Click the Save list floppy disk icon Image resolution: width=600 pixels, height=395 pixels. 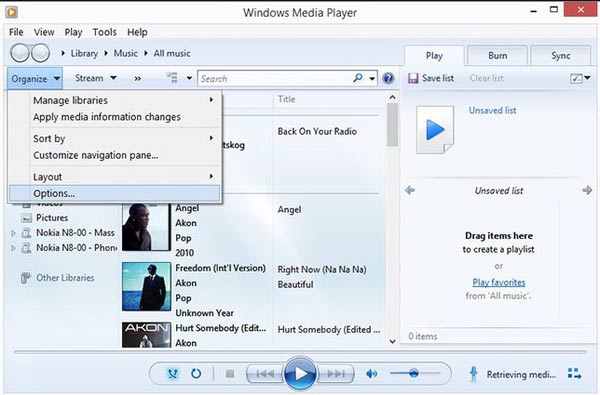click(x=413, y=78)
